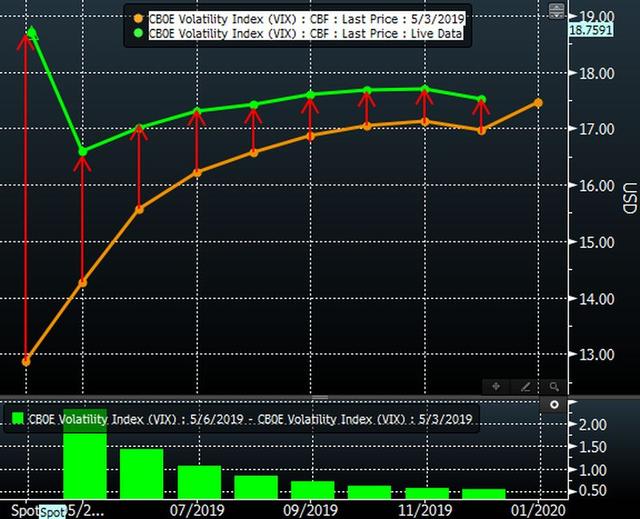Image resolution: width=640 pixels, height=519 pixels.
Task: Click the 14.00 y-axis value
Action: [597, 299]
